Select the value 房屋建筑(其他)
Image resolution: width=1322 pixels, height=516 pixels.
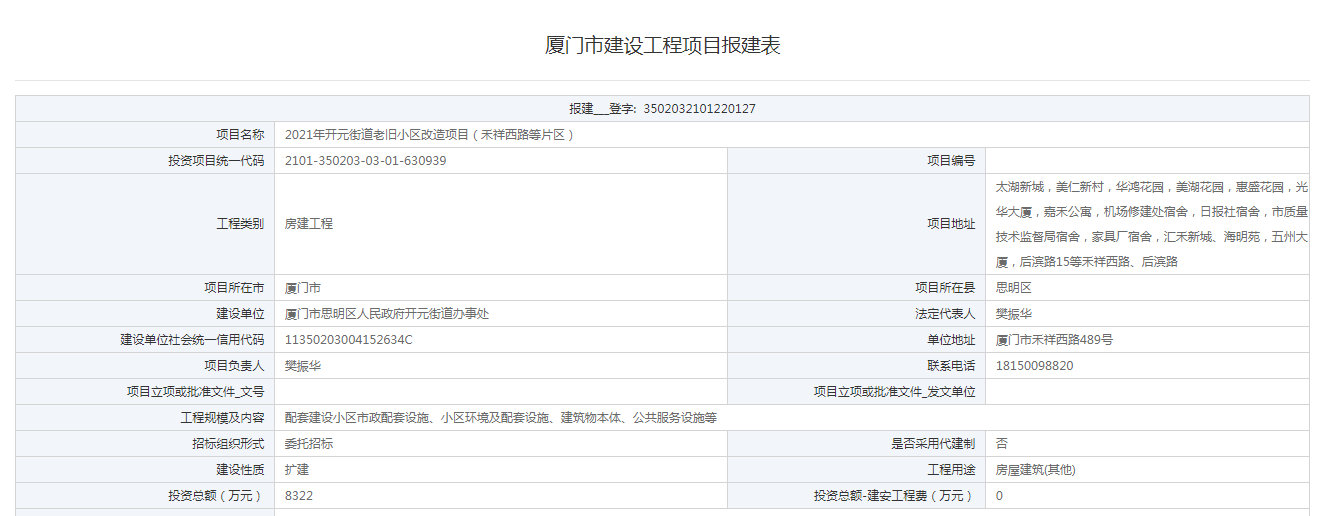[x=1035, y=469]
